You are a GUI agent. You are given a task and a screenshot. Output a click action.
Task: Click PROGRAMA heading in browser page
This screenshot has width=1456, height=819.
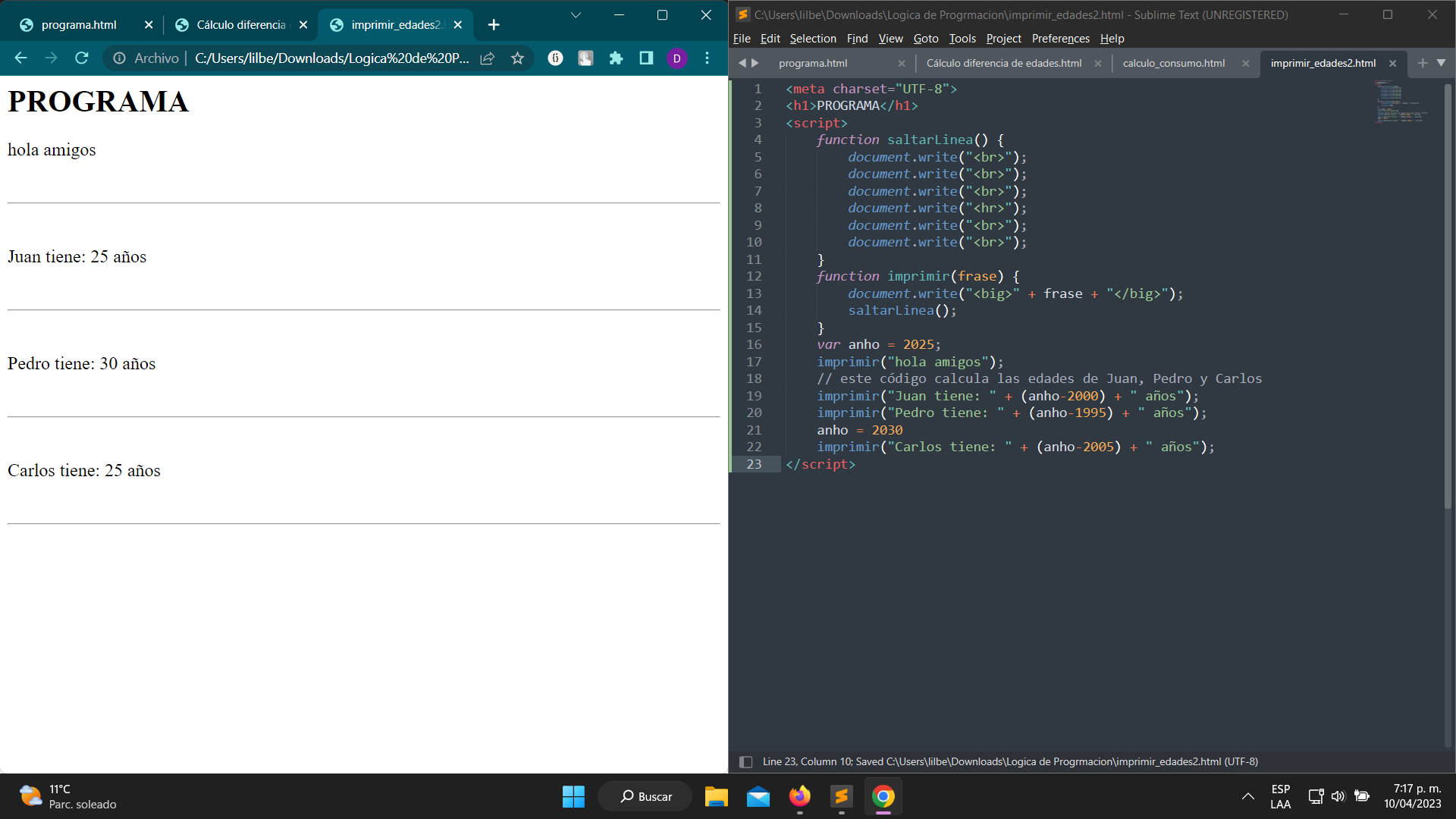point(98,101)
